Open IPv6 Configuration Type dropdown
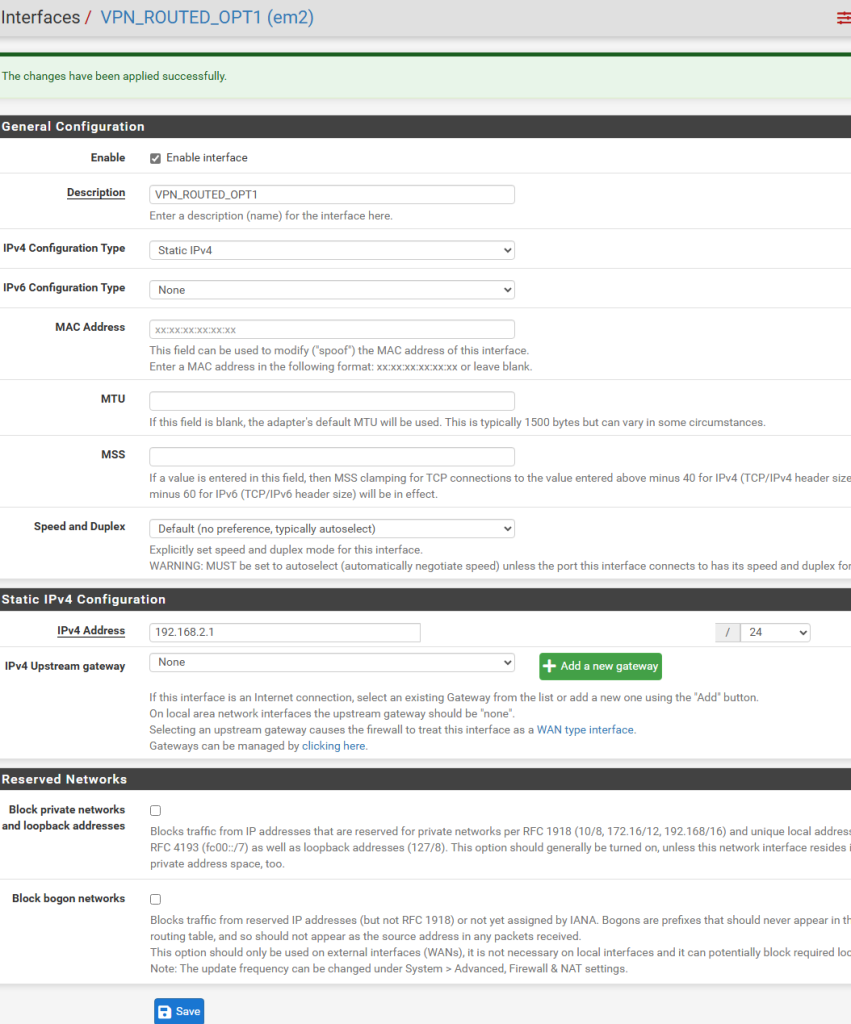851x1024 pixels. 331,290
